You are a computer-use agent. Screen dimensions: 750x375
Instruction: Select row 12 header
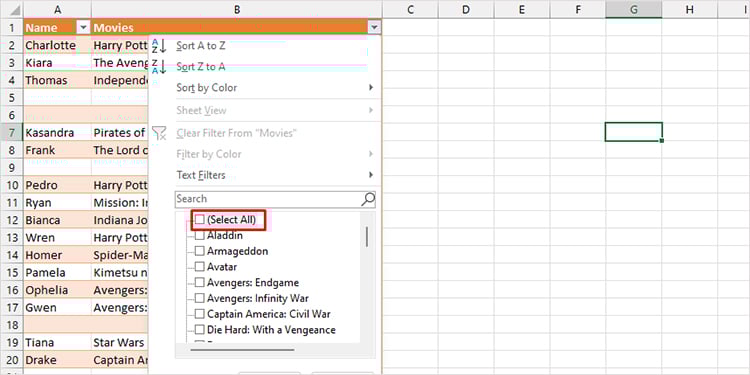coord(12,220)
